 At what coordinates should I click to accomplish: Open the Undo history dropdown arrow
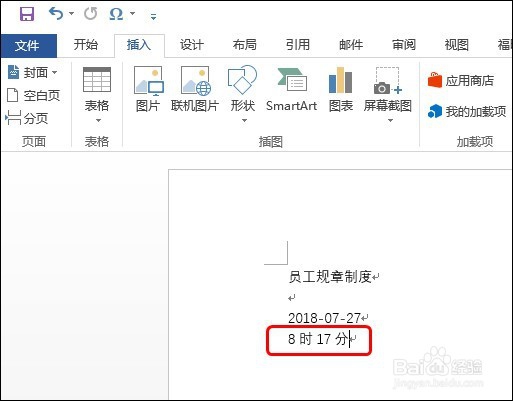71,14
